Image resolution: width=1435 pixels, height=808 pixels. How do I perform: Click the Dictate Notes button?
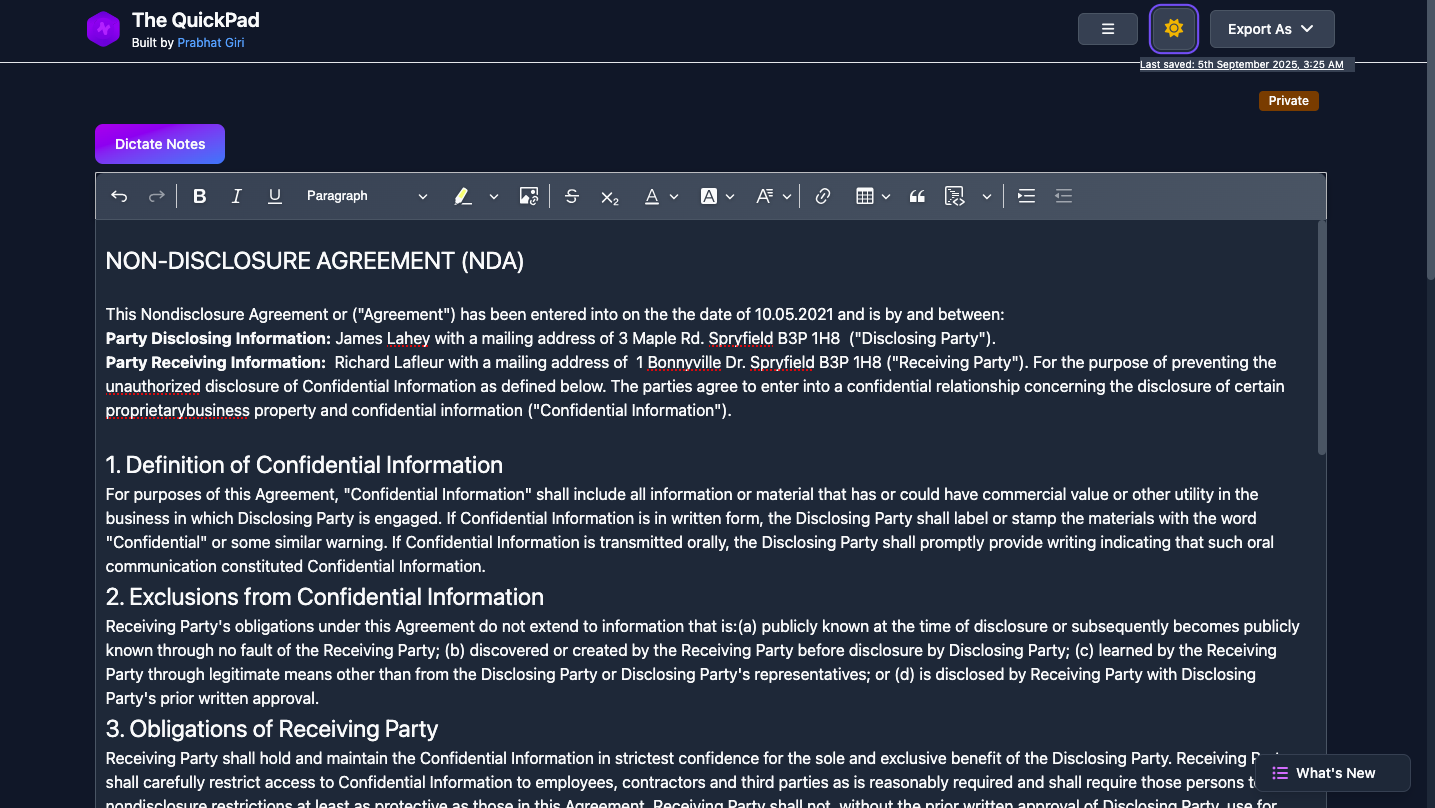tap(160, 144)
